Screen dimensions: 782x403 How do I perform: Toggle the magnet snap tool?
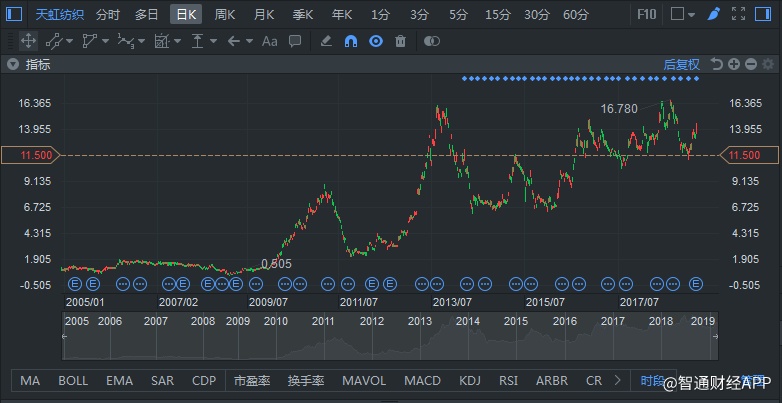(x=351, y=41)
